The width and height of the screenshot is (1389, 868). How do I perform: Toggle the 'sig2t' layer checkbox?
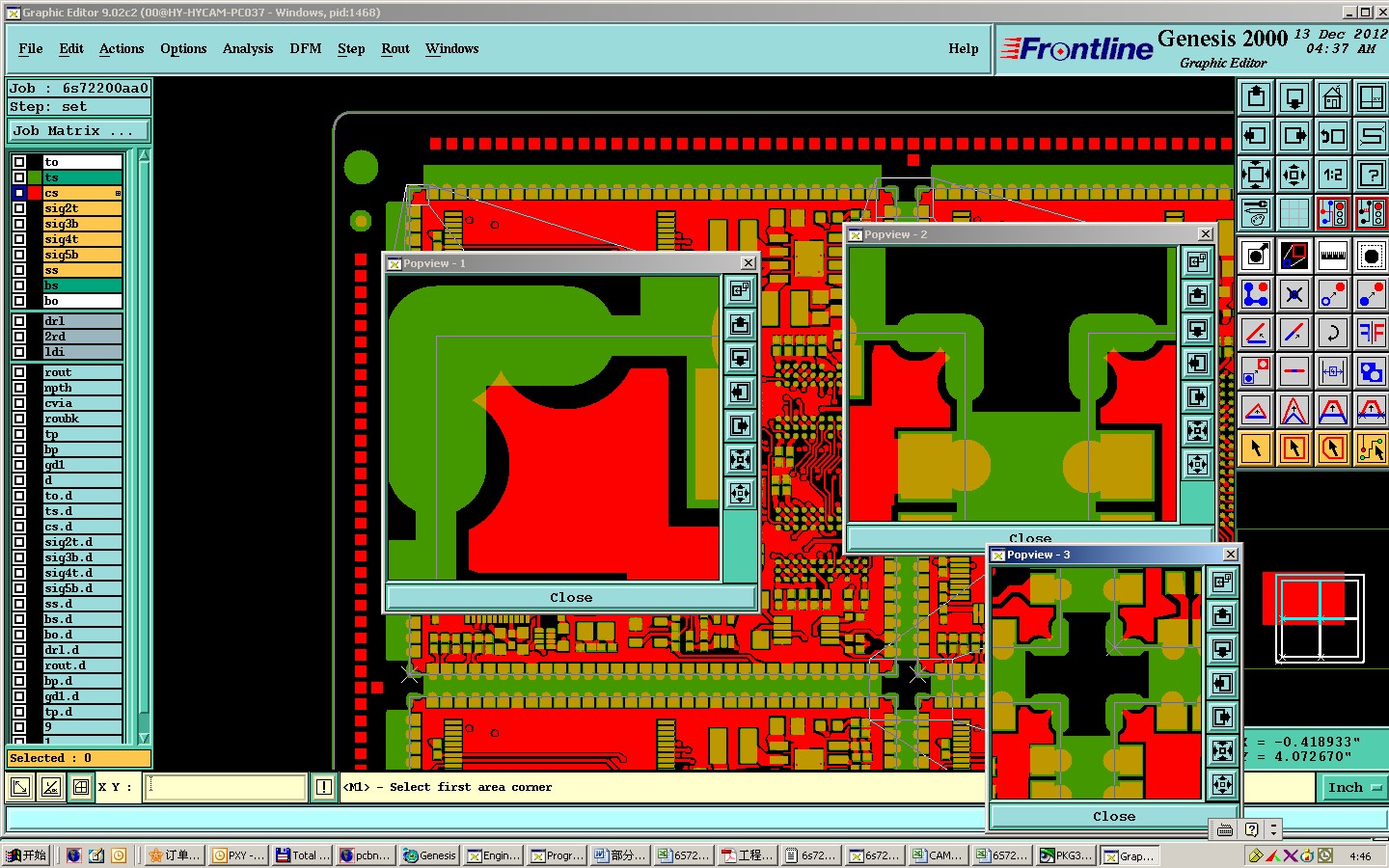tap(19, 208)
